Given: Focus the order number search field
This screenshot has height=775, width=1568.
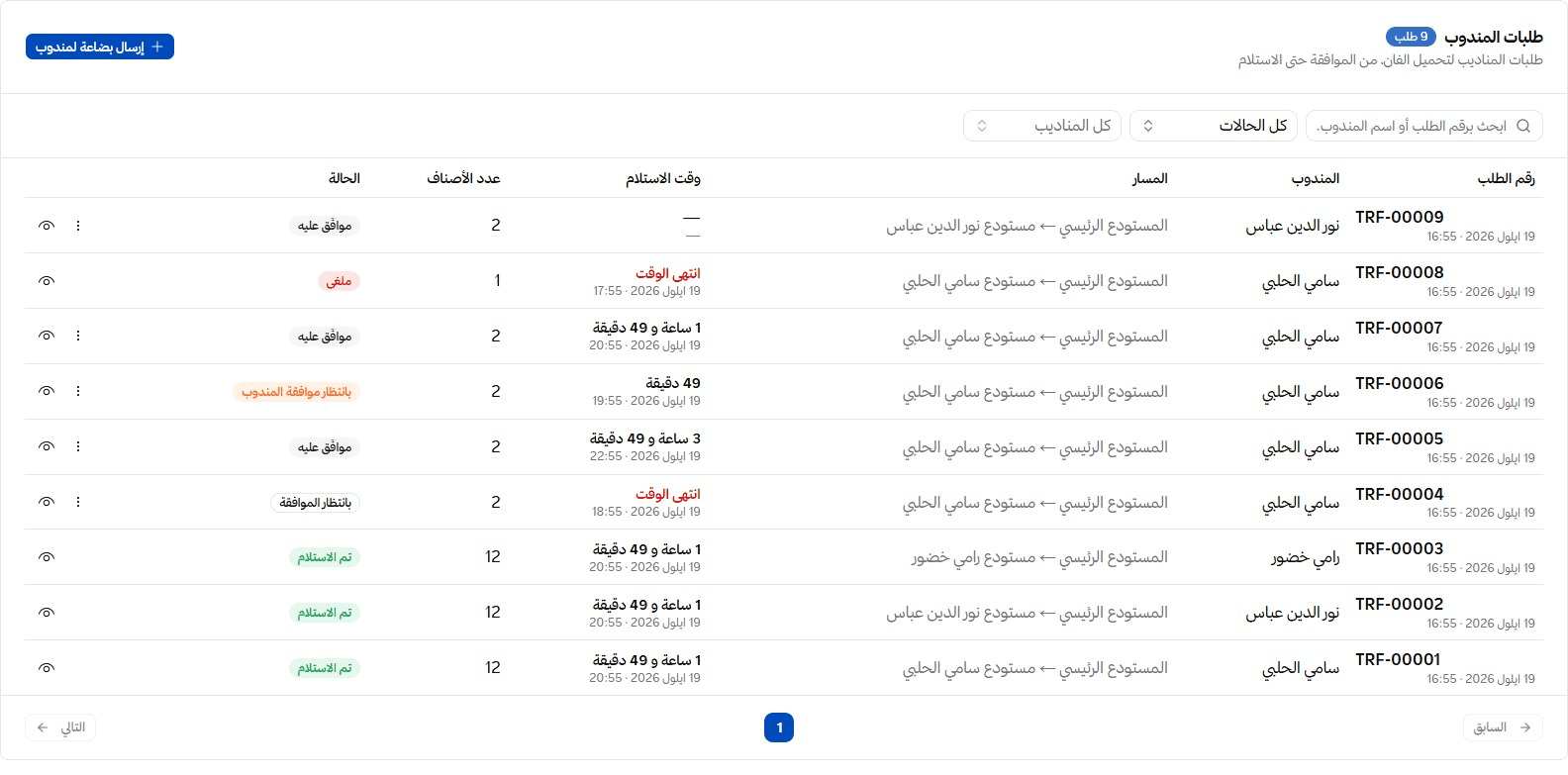Looking at the screenshot, I should coord(1424,126).
